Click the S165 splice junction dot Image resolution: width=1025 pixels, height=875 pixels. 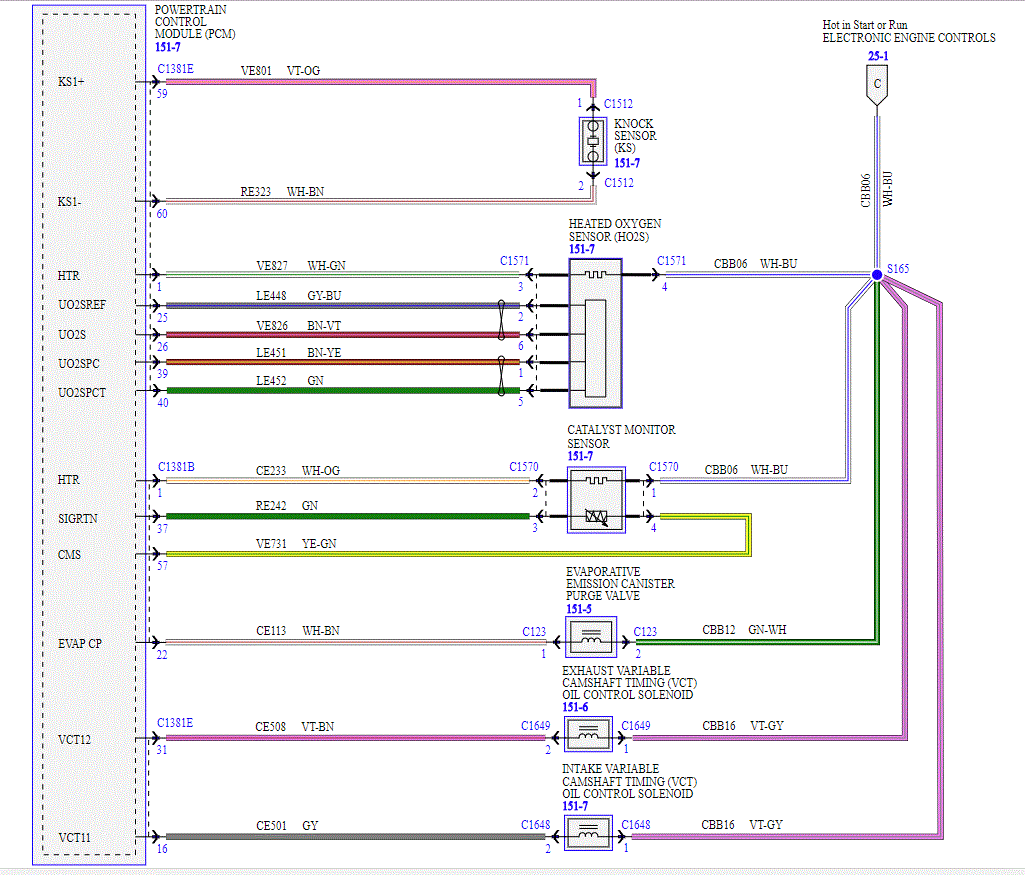877,275
